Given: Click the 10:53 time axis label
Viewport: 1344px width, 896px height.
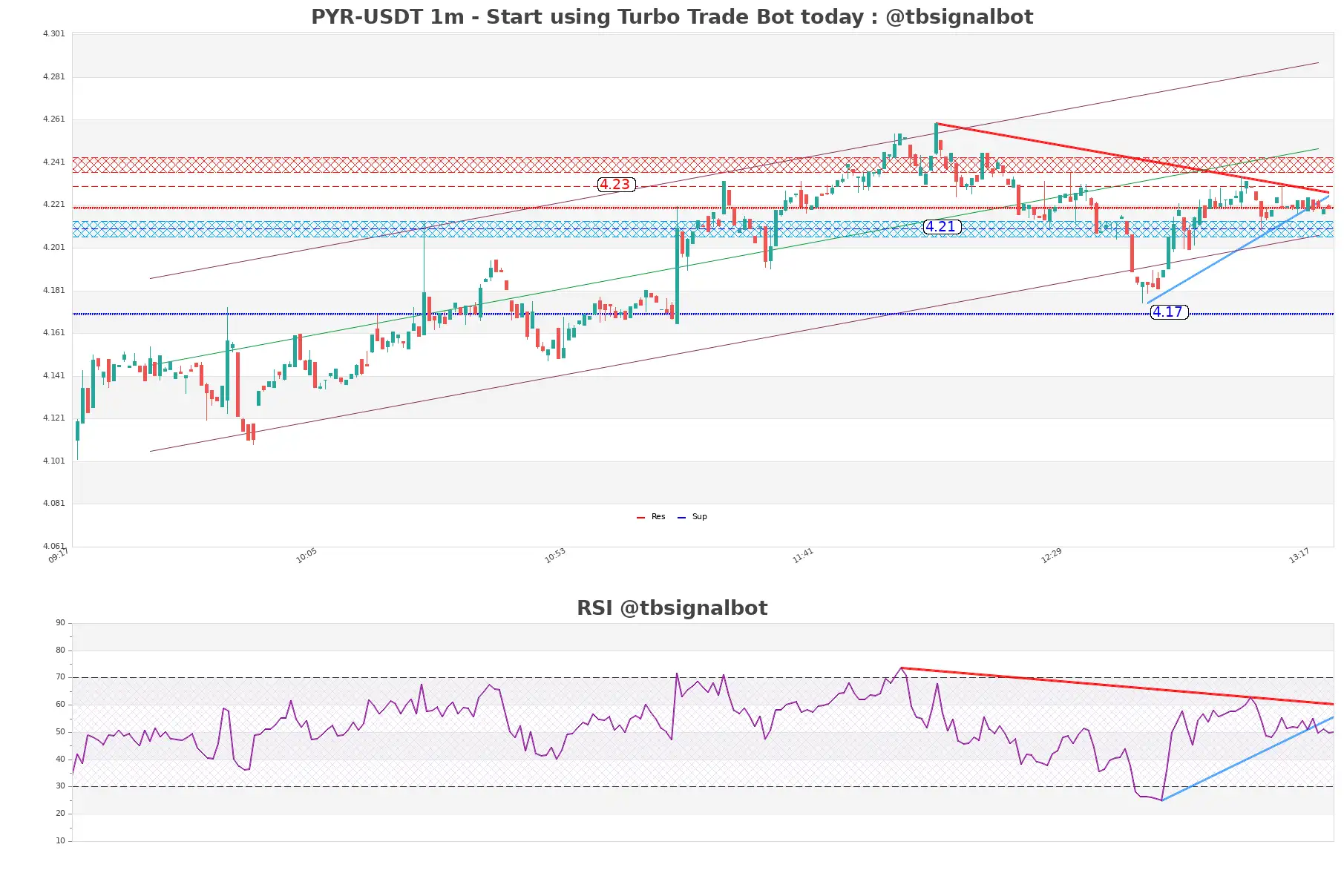Looking at the screenshot, I should (555, 556).
